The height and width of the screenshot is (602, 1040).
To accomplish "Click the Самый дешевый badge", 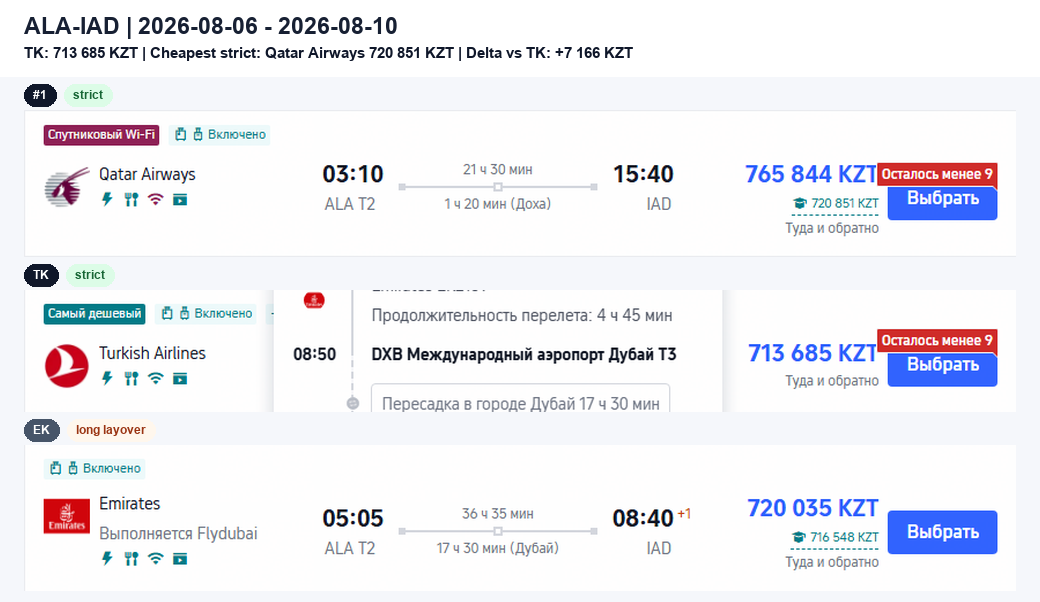I will pyautogui.click(x=95, y=314).
